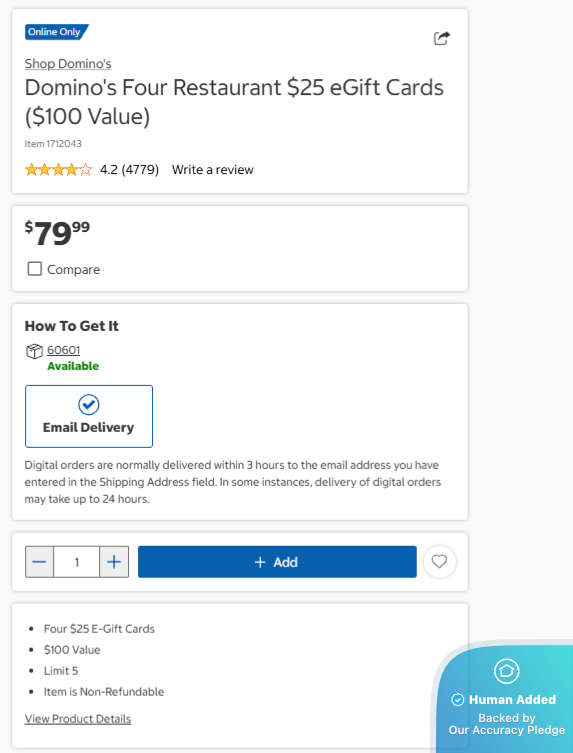The width and height of the screenshot is (573, 753).
Task: Click the Online Only badge
Action: coord(57,32)
